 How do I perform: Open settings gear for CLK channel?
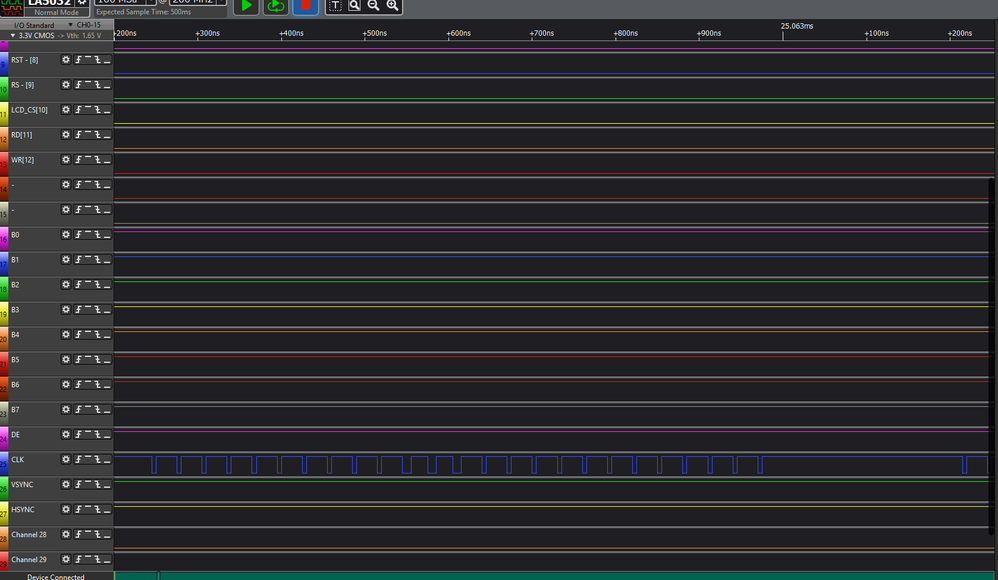click(66, 459)
